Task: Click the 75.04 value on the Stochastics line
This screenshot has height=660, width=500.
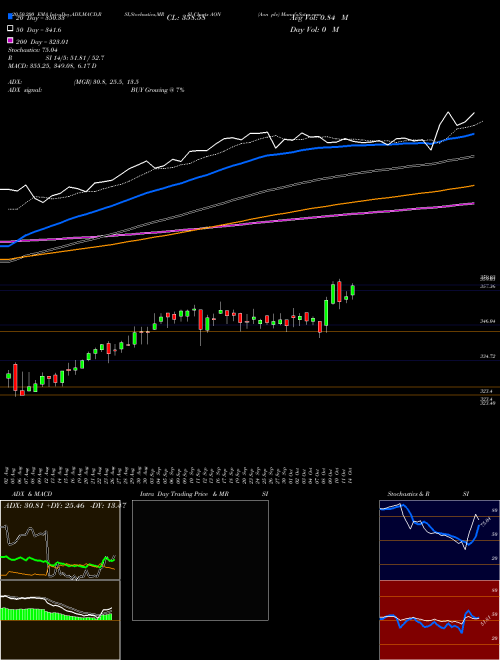Action: point(486,523)
